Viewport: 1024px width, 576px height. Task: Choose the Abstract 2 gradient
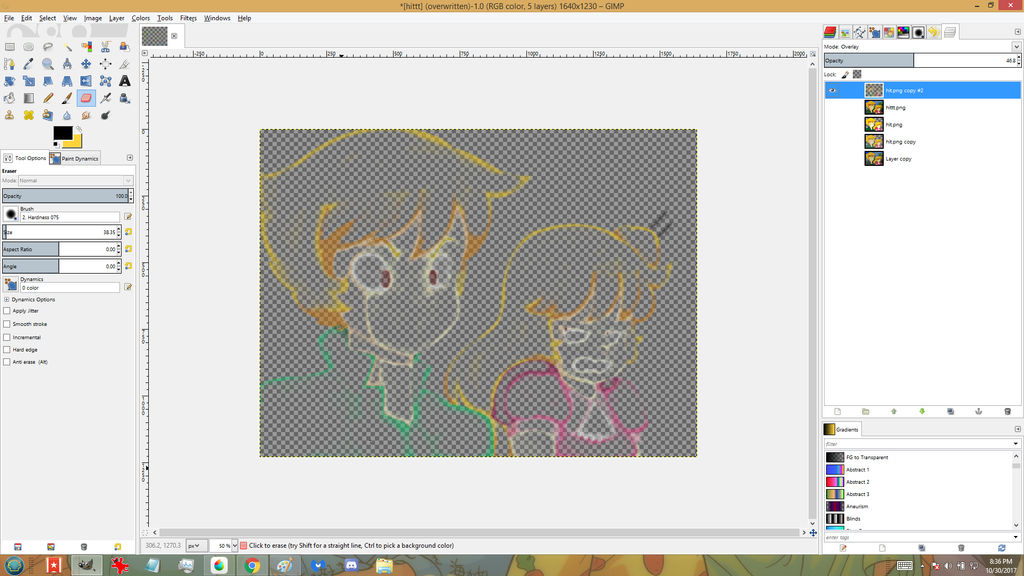click(x=859, y=482)
